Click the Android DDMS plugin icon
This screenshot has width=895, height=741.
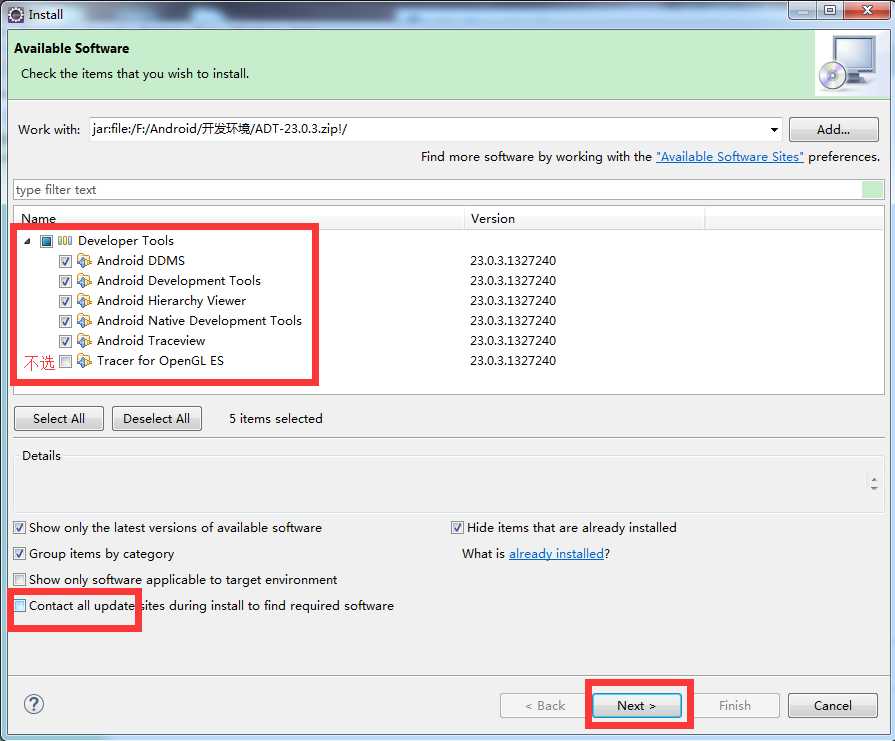[x=84, y=261]
